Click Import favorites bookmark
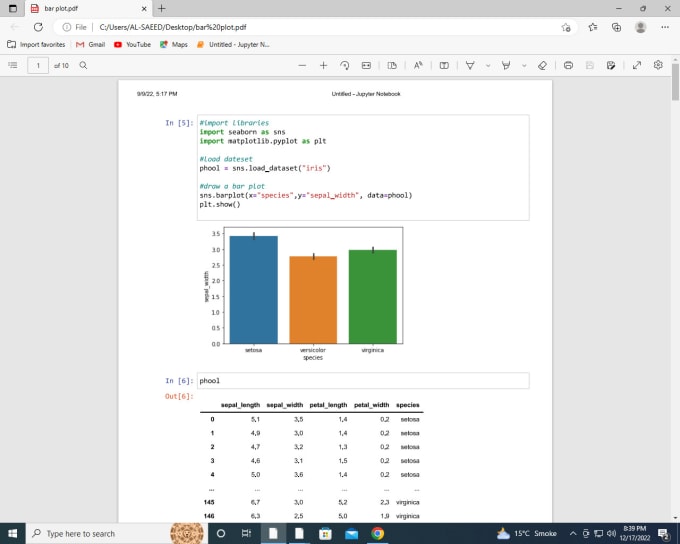Image resolution: width=680 pixels, height=544 pixels. click(36, 44)
